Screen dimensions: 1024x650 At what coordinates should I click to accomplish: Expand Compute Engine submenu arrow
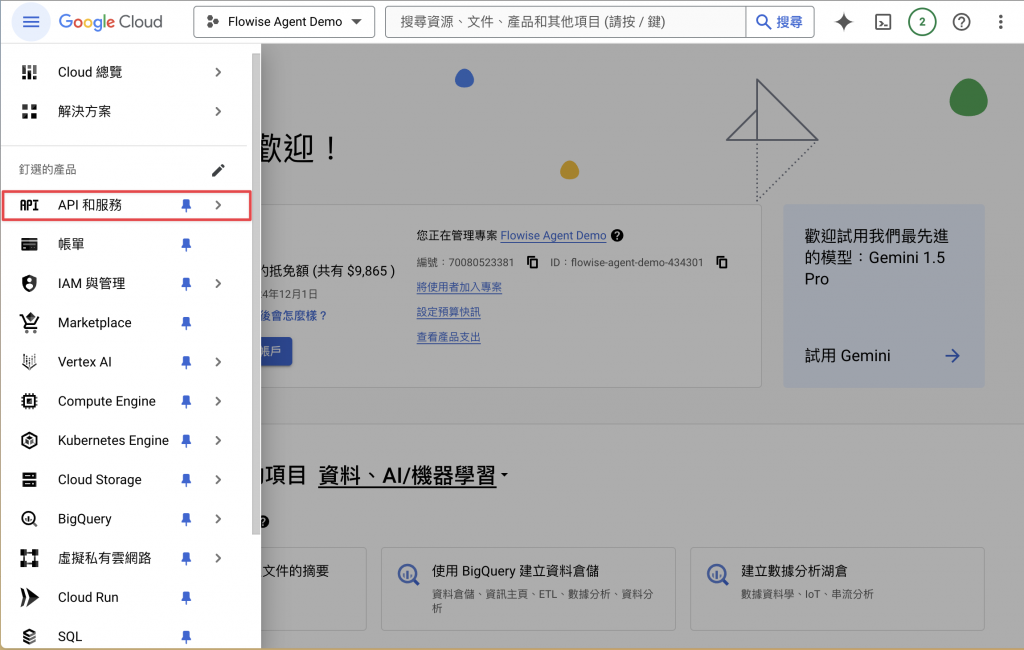pos(218,401)
